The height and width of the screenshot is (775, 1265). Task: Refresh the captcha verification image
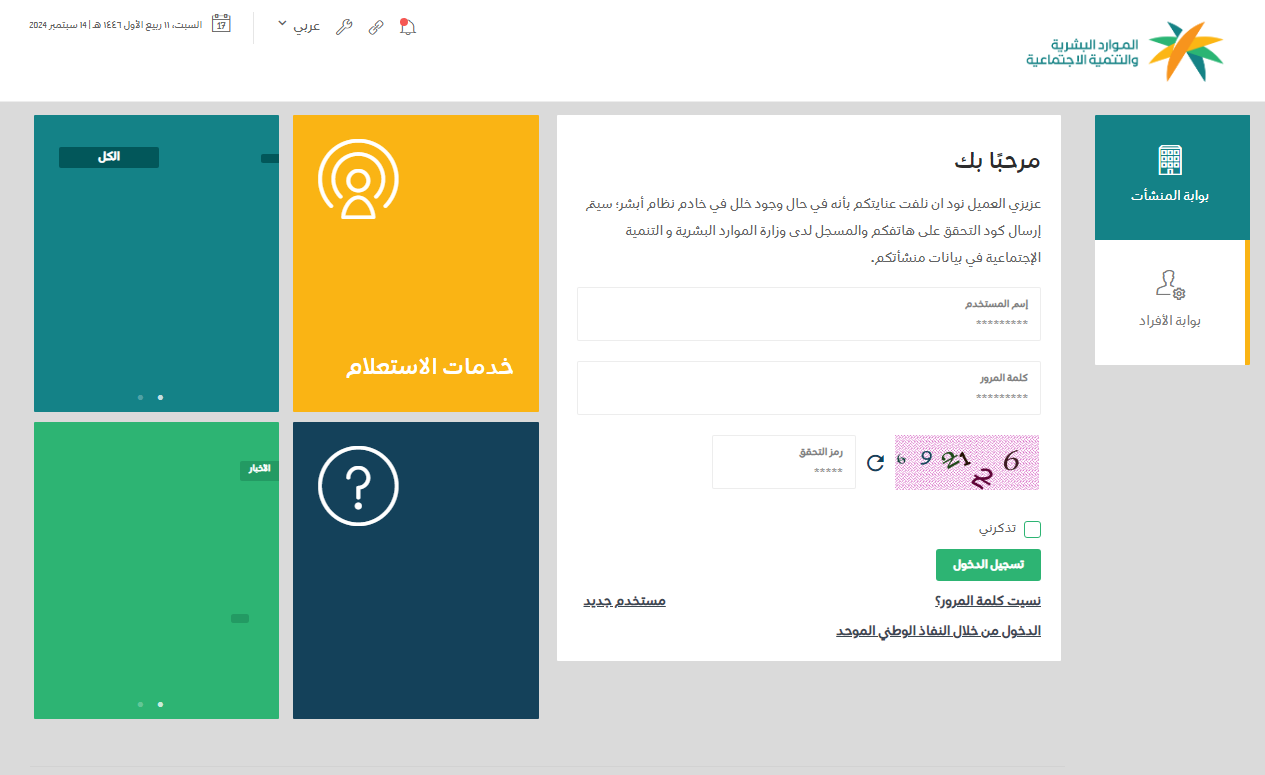point(875,462)
